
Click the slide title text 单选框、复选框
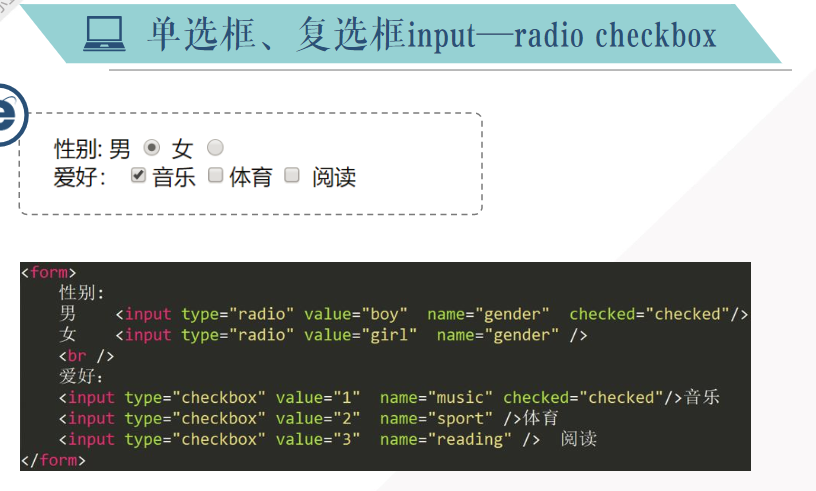point(276,34)
